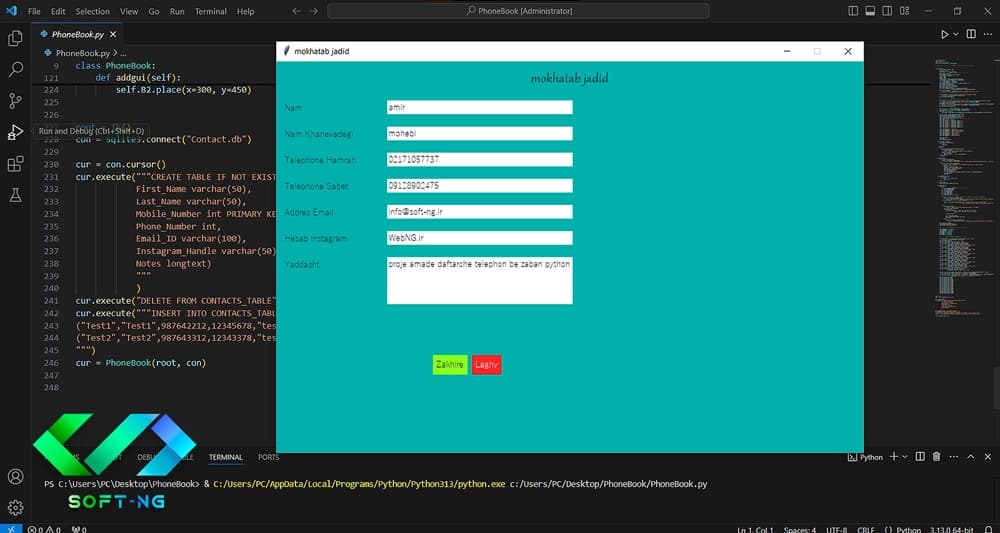This screenshot has width=1000, height=533.
Task: Kill the terminal with the trash icon
Action: tap(936, 456)
